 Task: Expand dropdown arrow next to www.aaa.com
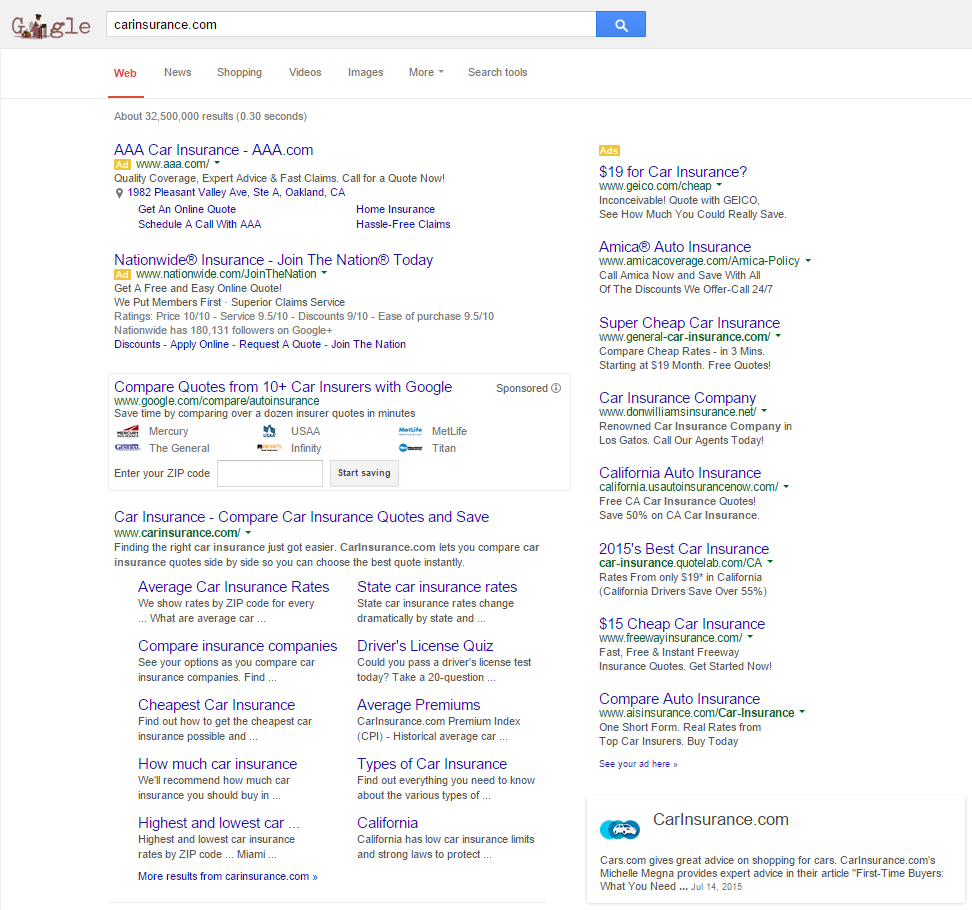217,163
